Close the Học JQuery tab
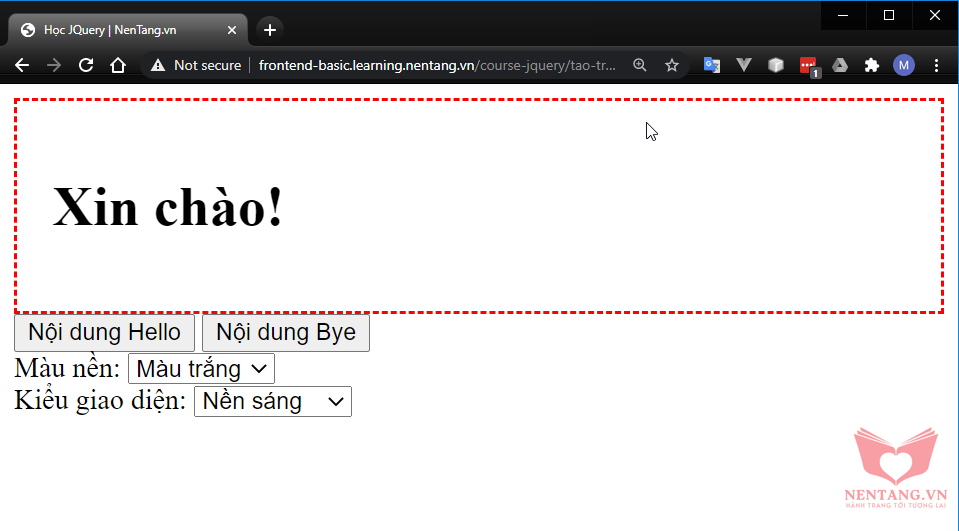Screen dimensions: 959x531 [x=232, y=30]
